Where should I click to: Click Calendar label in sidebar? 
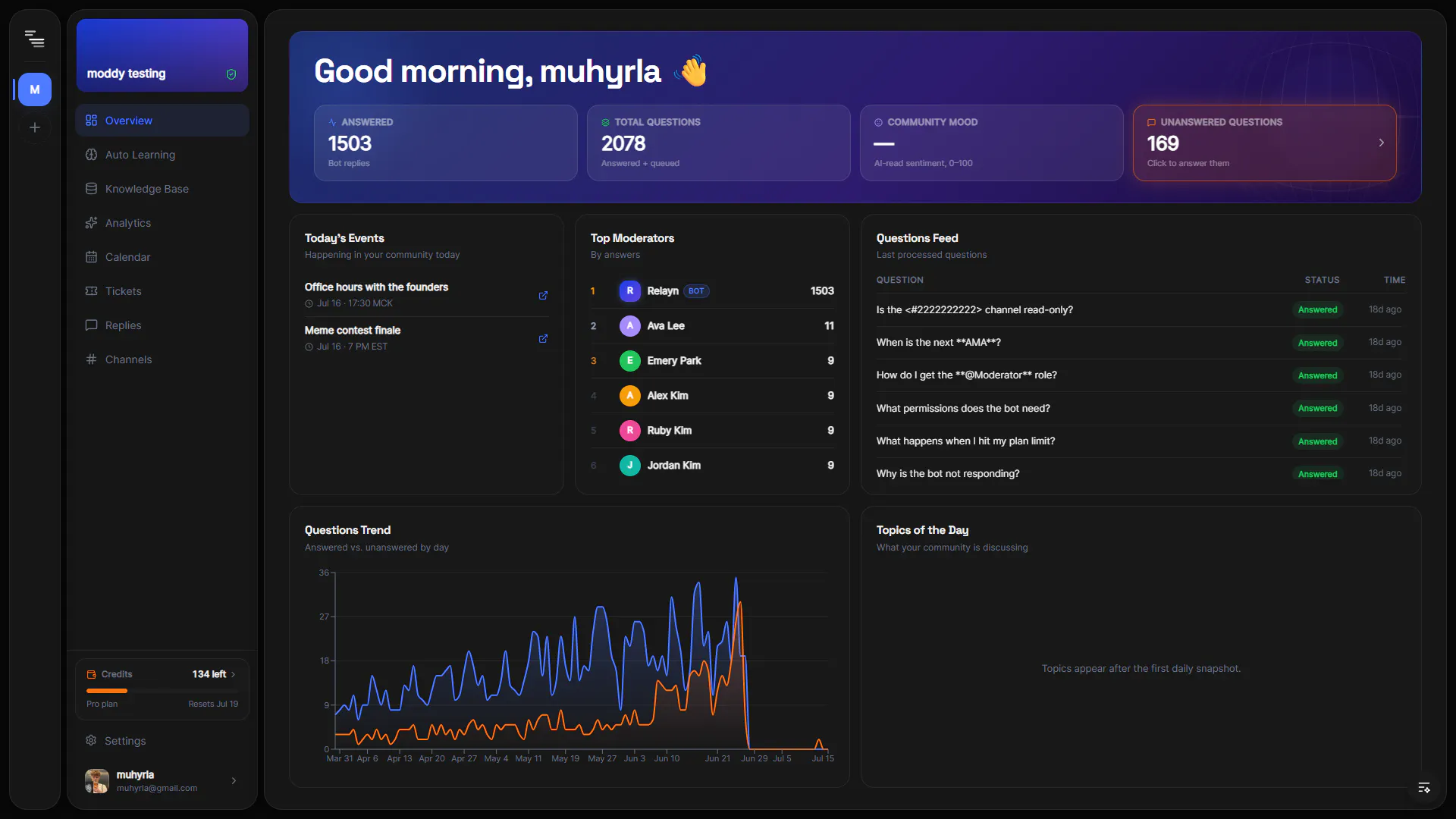[x=127, y=257]
